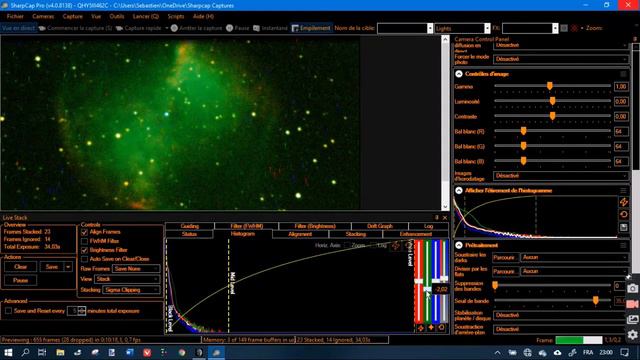Click the reset icon under colour sliders
This screenshot has height=360, width=640.
[441, 328]
